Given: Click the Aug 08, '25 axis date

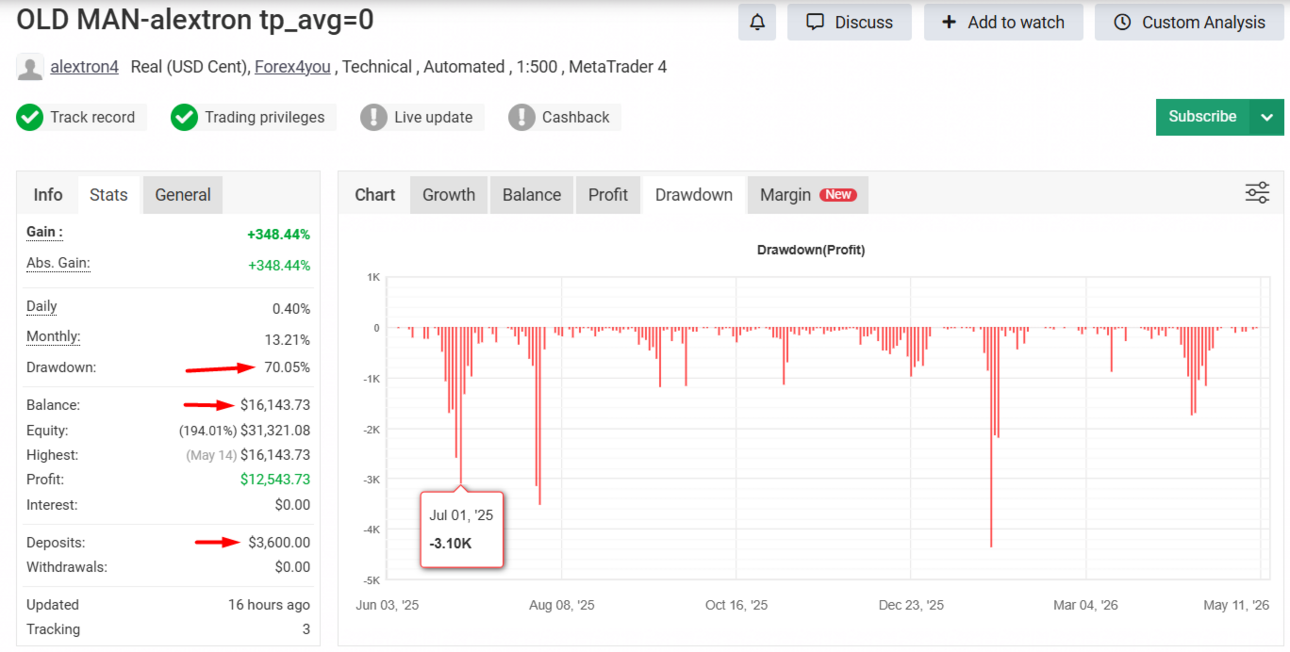Looking at the screenshot, I should (561, 605).
